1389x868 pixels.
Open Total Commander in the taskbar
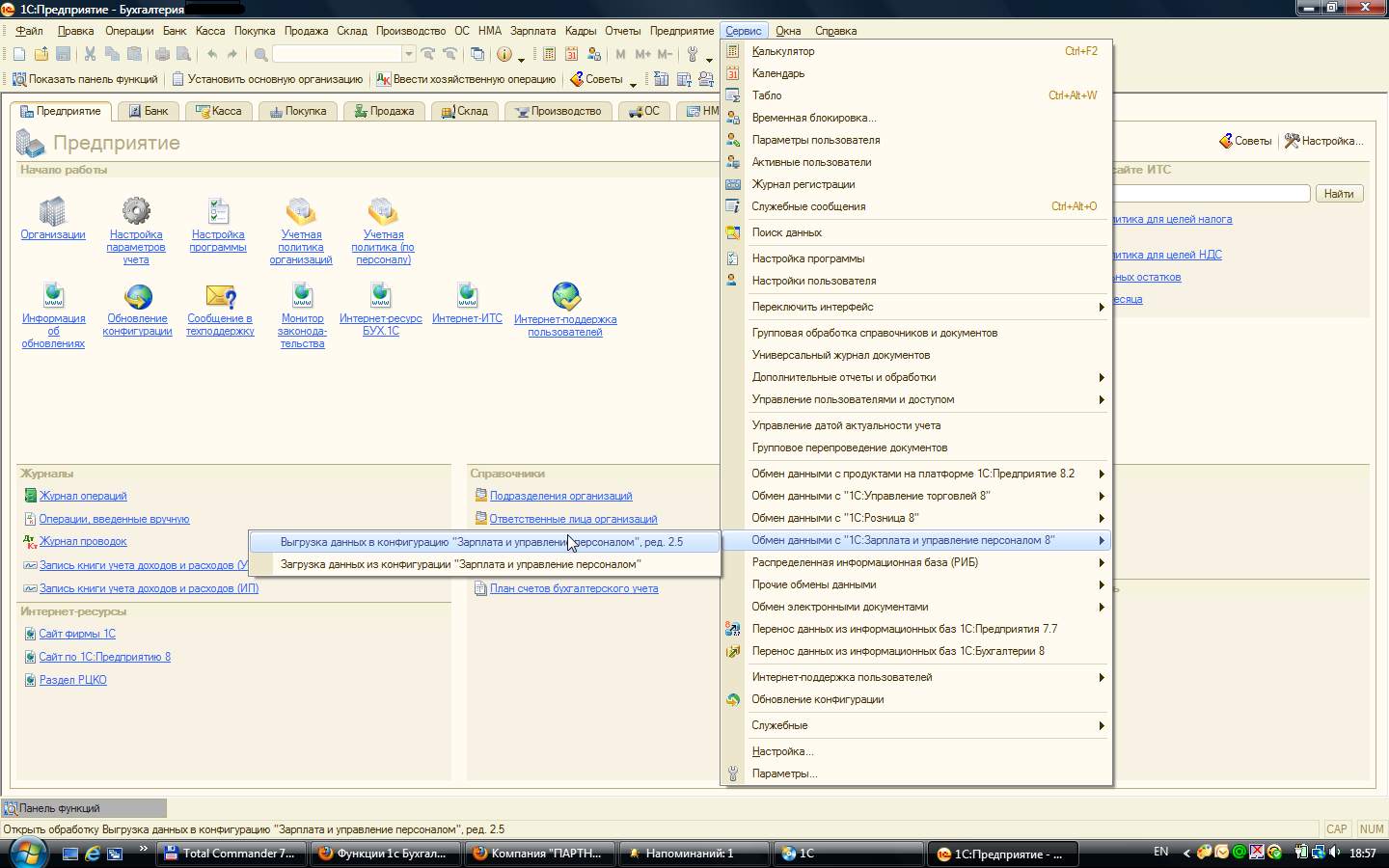231,854
